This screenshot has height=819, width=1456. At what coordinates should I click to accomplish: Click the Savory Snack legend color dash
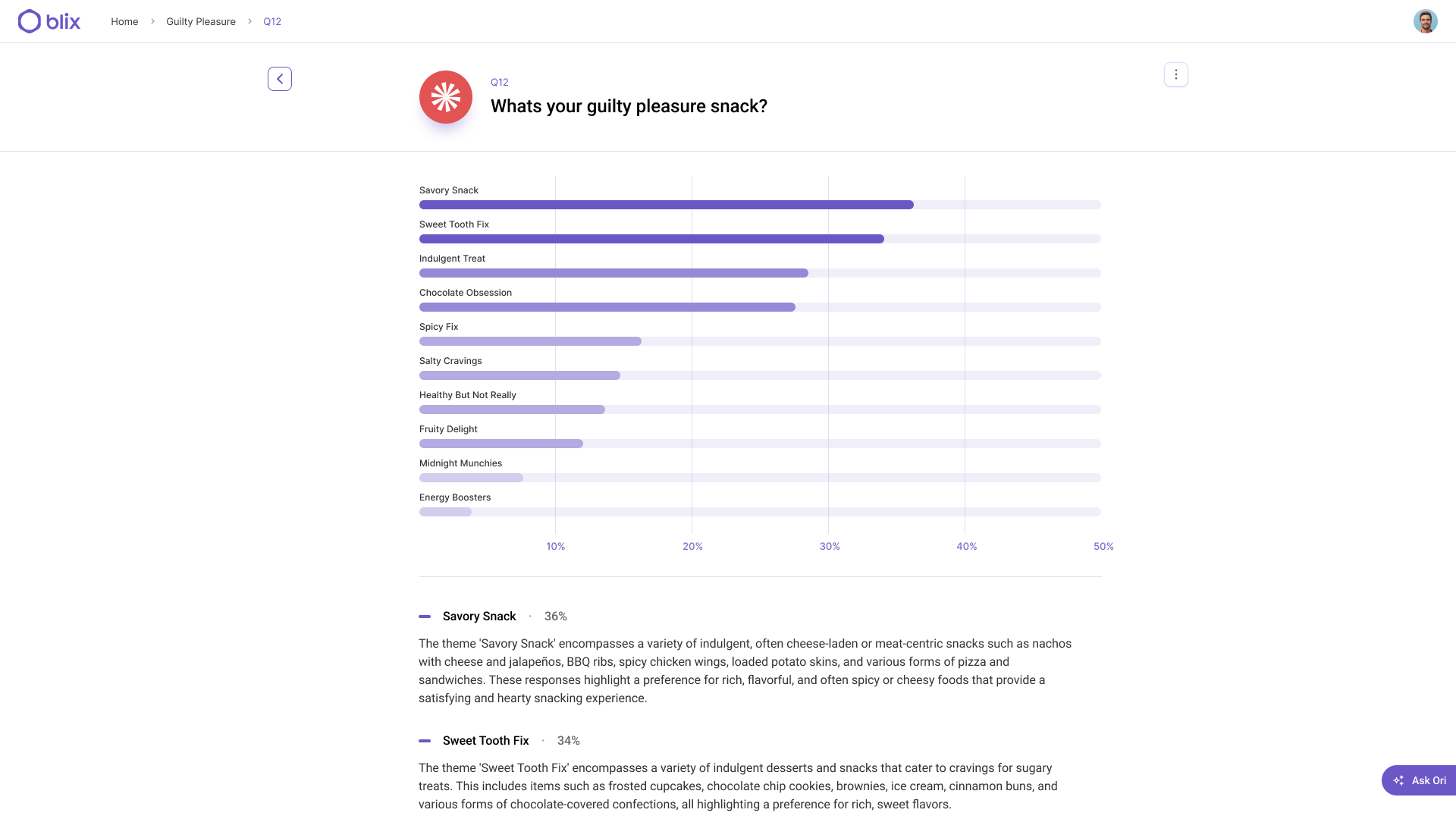pyautogui.click(x=425, y=617)
